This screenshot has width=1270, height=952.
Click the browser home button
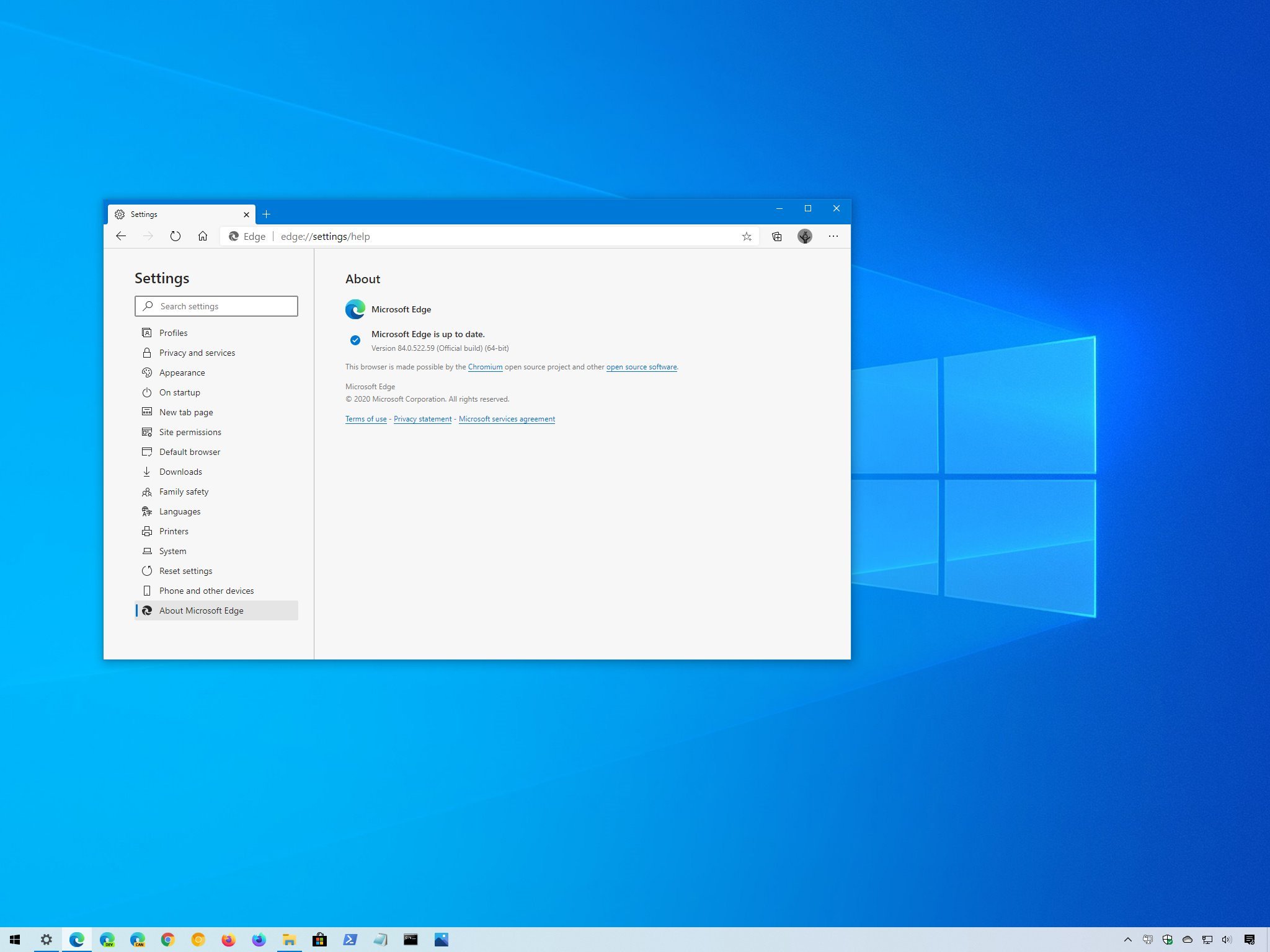[201, 236]
